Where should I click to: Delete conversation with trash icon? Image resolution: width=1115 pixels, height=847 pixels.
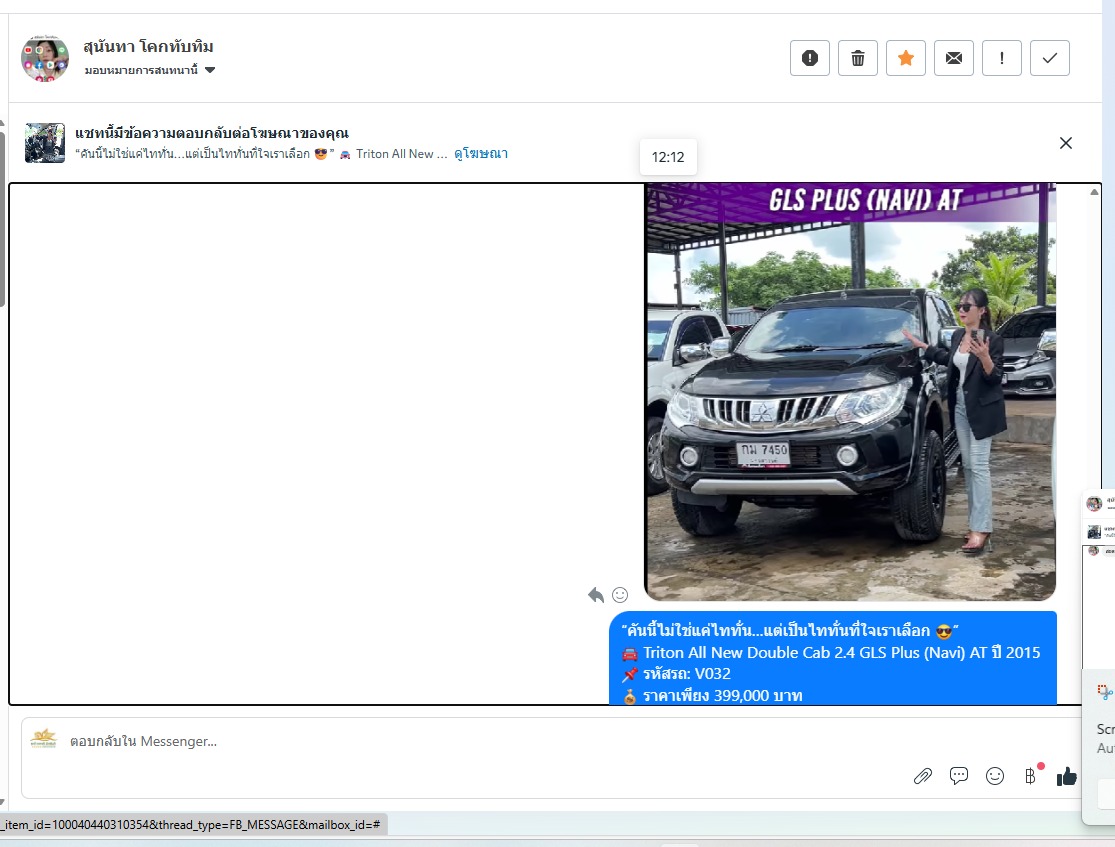pyautogui.click(x=858, y=58)
